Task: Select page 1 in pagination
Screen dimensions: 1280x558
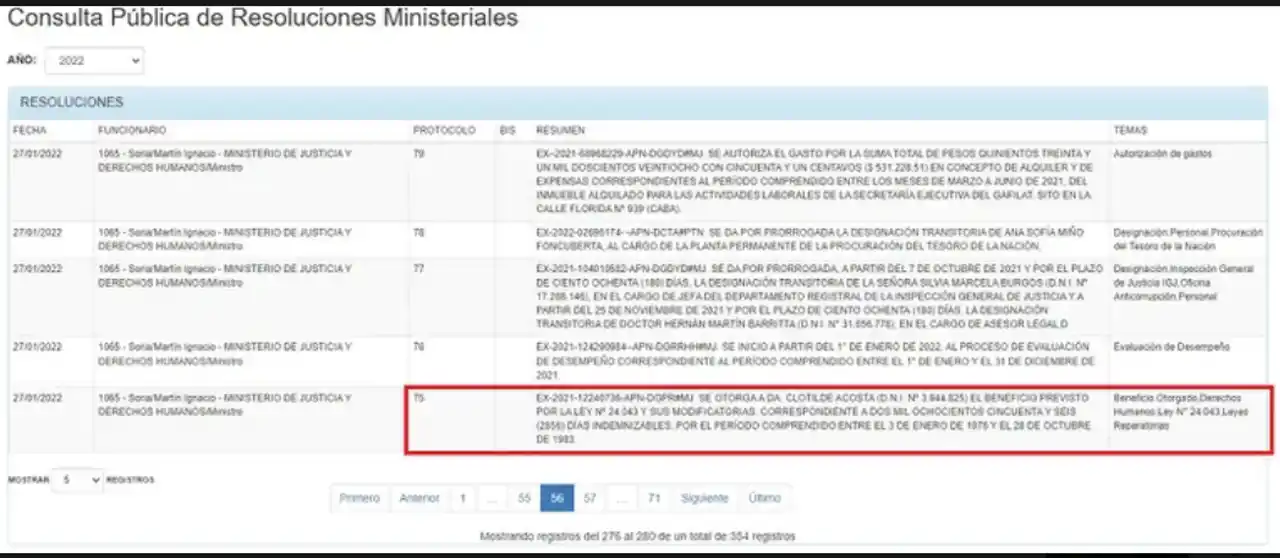Action: [462, 498]
